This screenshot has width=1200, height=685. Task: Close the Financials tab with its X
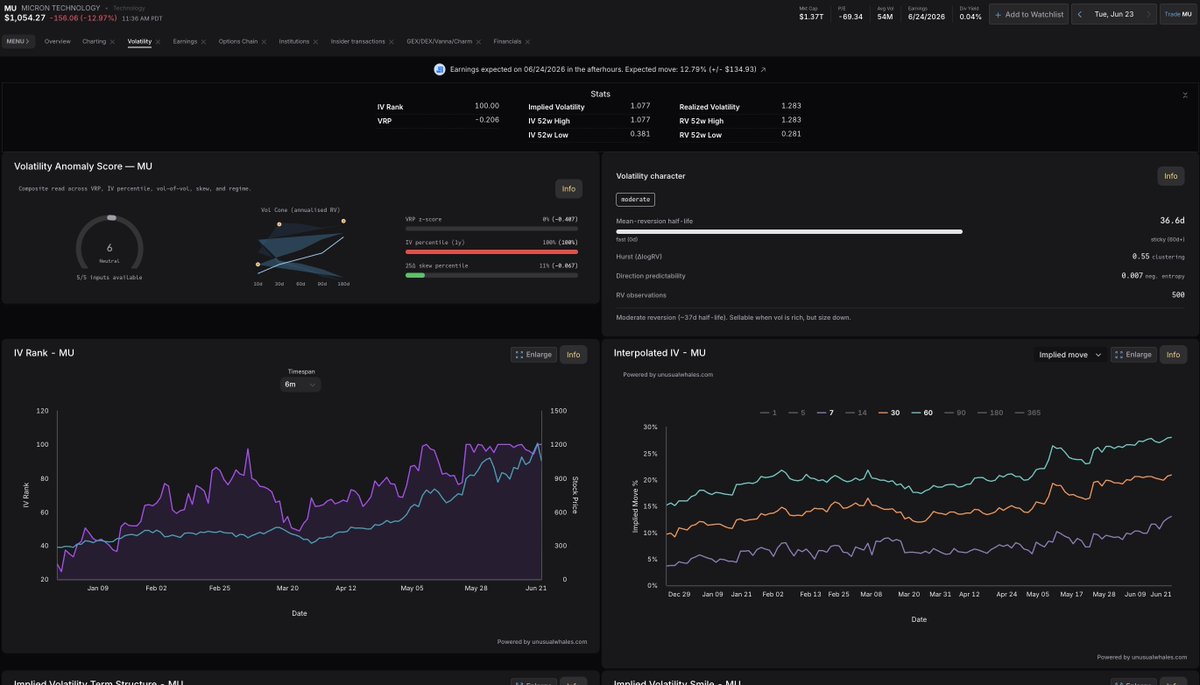tap(527, 42)
